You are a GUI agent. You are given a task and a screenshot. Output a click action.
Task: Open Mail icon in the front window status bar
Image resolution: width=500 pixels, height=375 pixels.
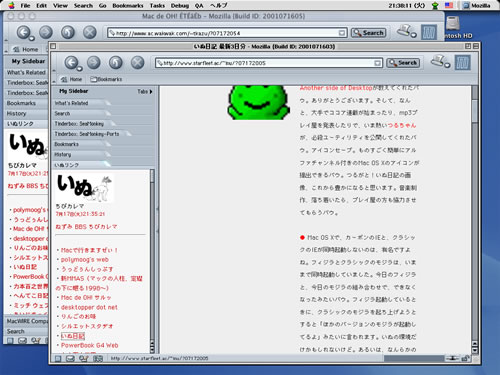tap(70, 359)
